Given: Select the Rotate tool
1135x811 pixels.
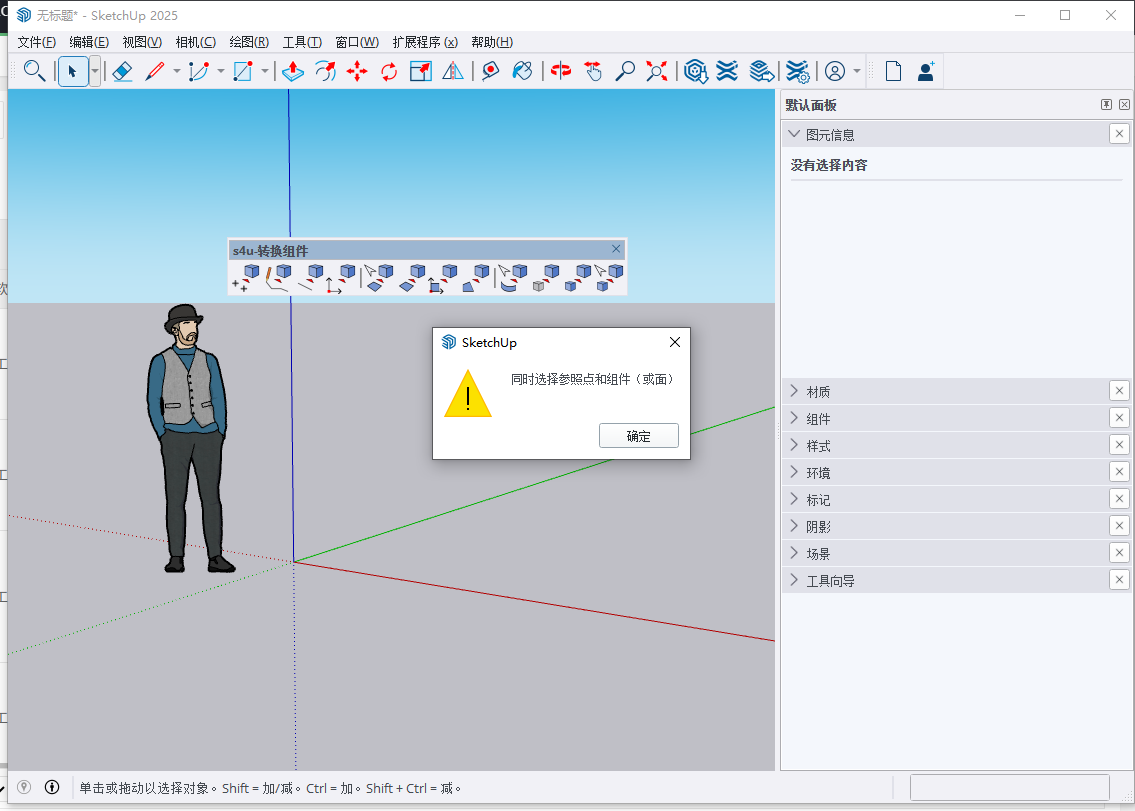Looking at the screenshot, I should pos(389,71).
